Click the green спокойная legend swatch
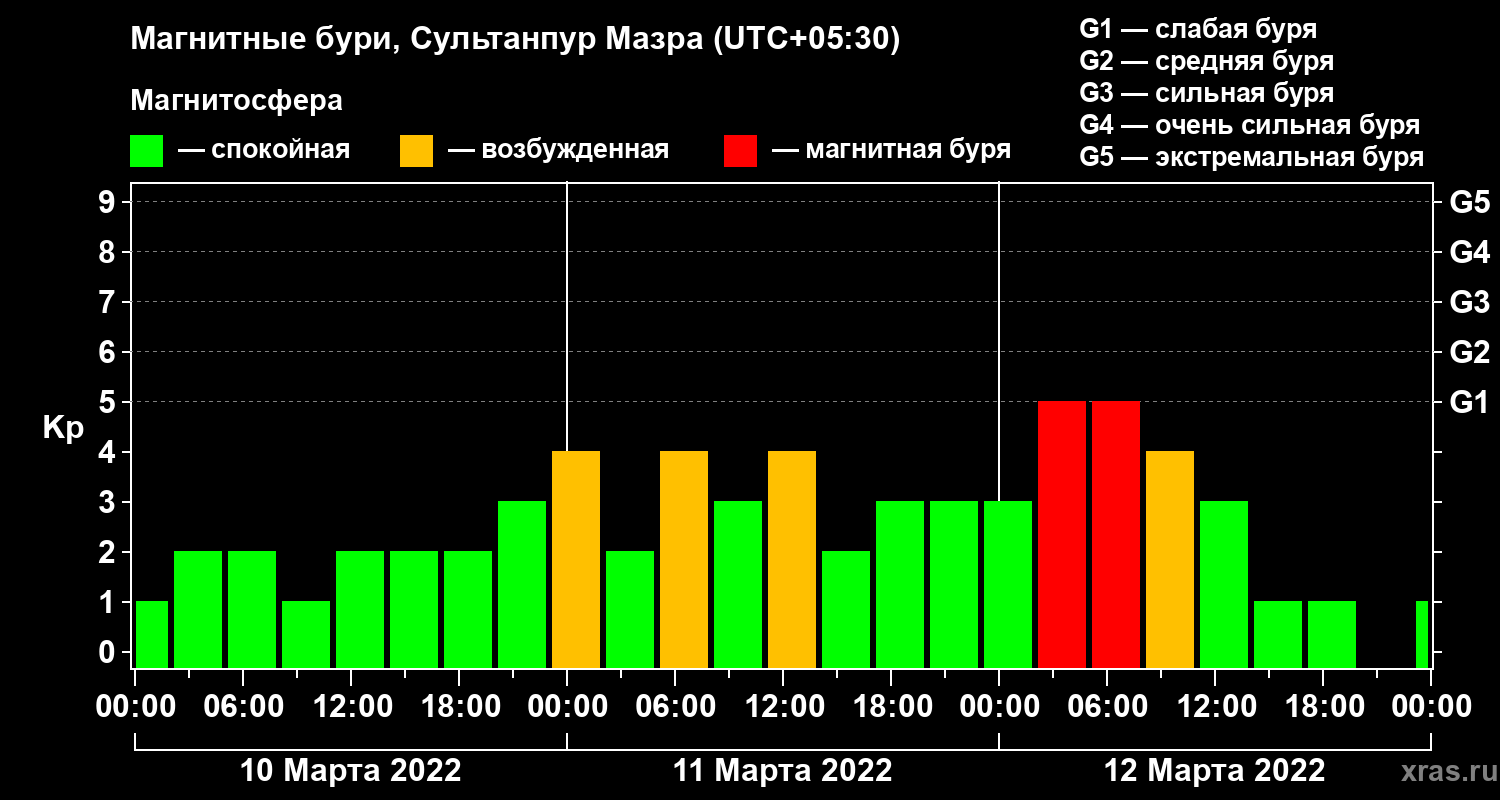1500x800 pixels. click(146, 151)
